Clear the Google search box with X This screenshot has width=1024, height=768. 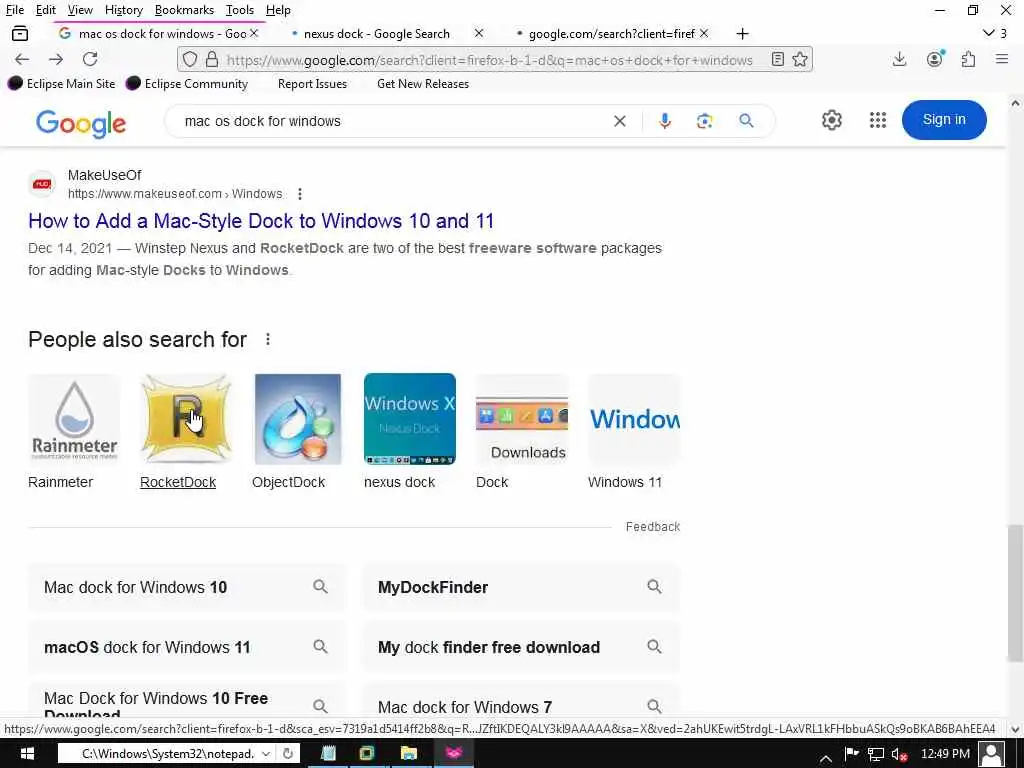coord(620,121)
